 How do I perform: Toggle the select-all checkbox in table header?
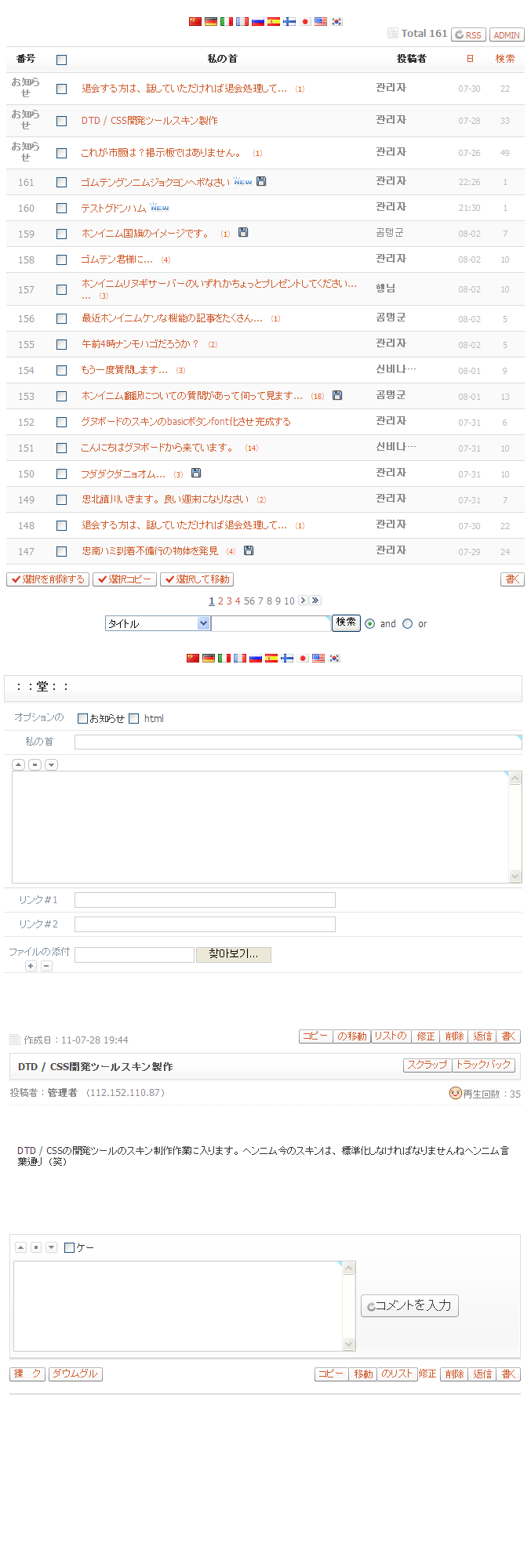click(x=62, y=60)
